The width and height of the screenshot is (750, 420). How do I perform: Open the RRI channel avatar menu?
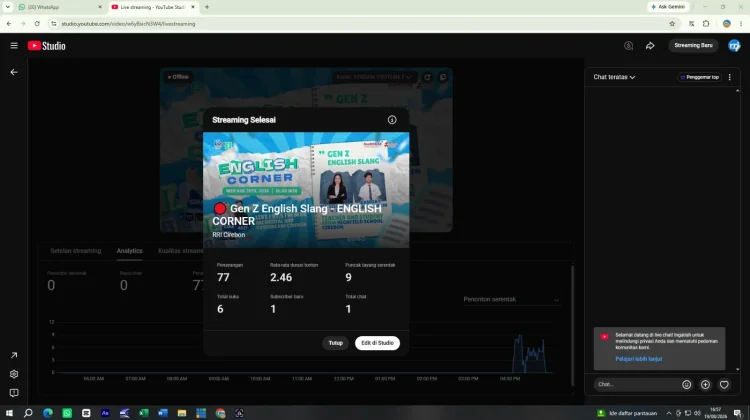734,45
